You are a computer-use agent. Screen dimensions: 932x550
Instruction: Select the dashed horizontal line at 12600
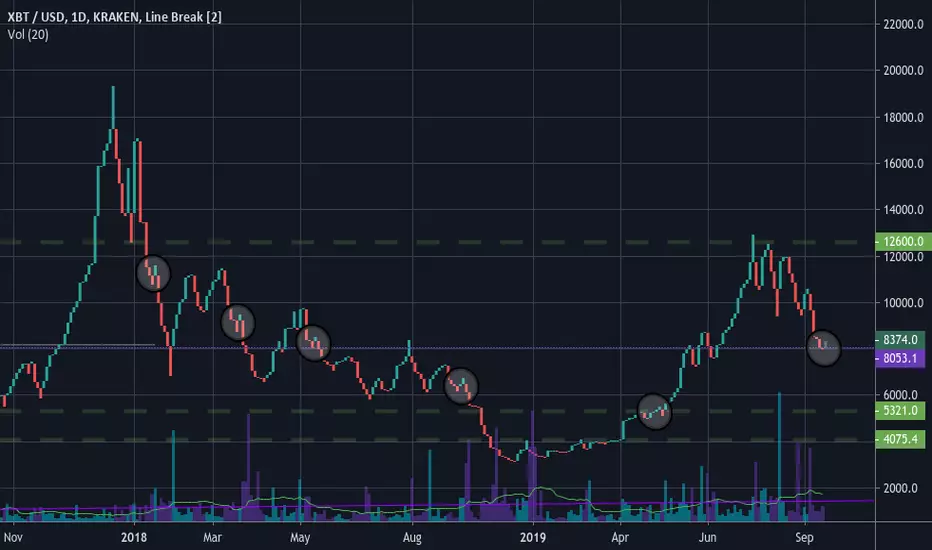428,242
